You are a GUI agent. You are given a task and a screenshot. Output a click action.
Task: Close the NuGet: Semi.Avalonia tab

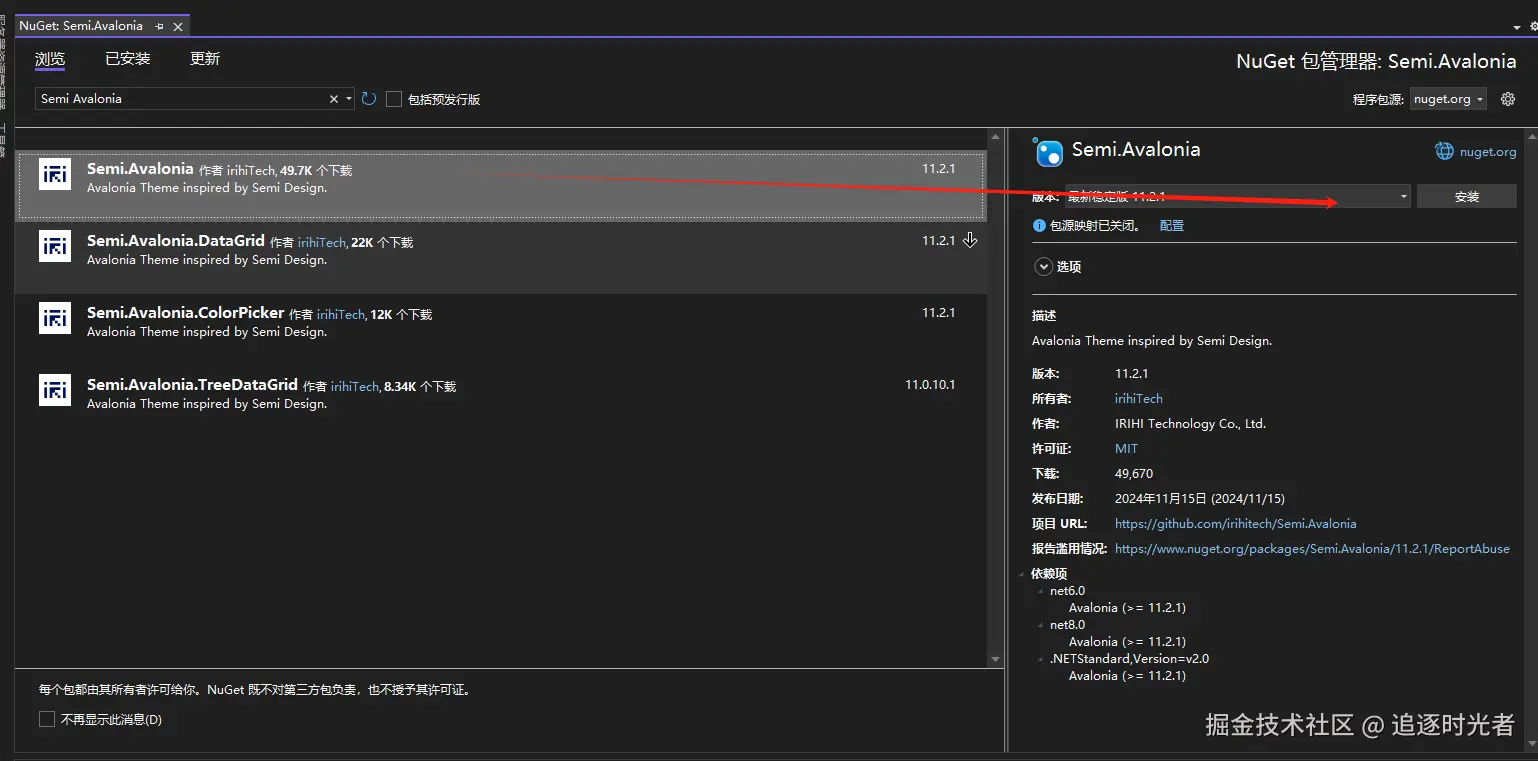(178, 26)
